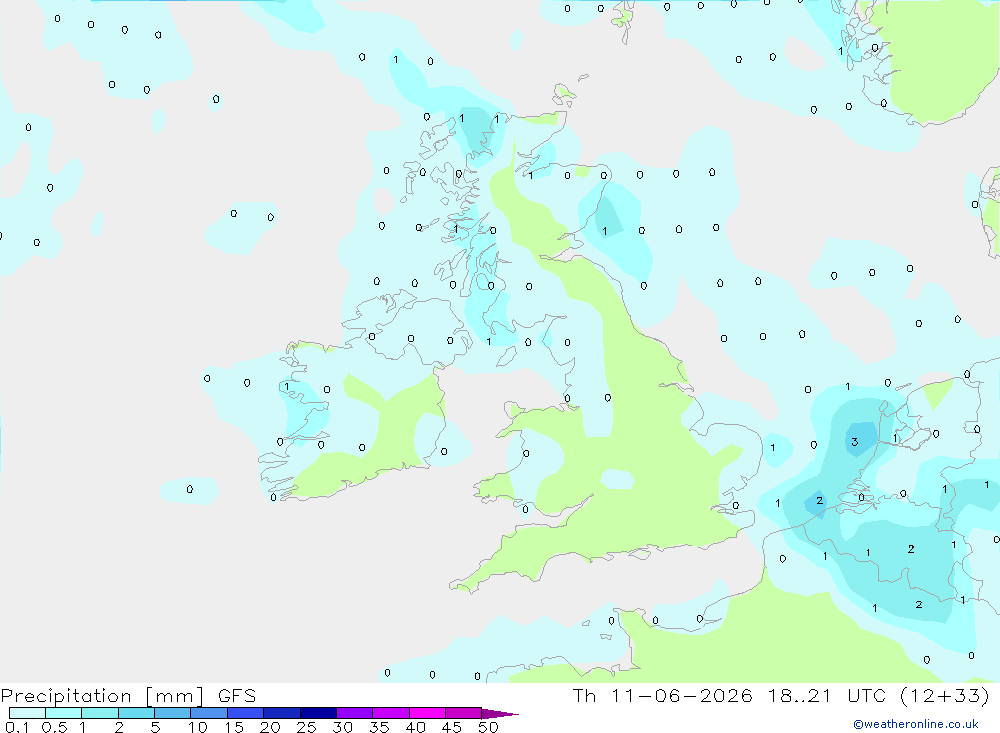1000x733 pixels.
Task: Click the '0.5' color scale label
Action: coord(54,727)
